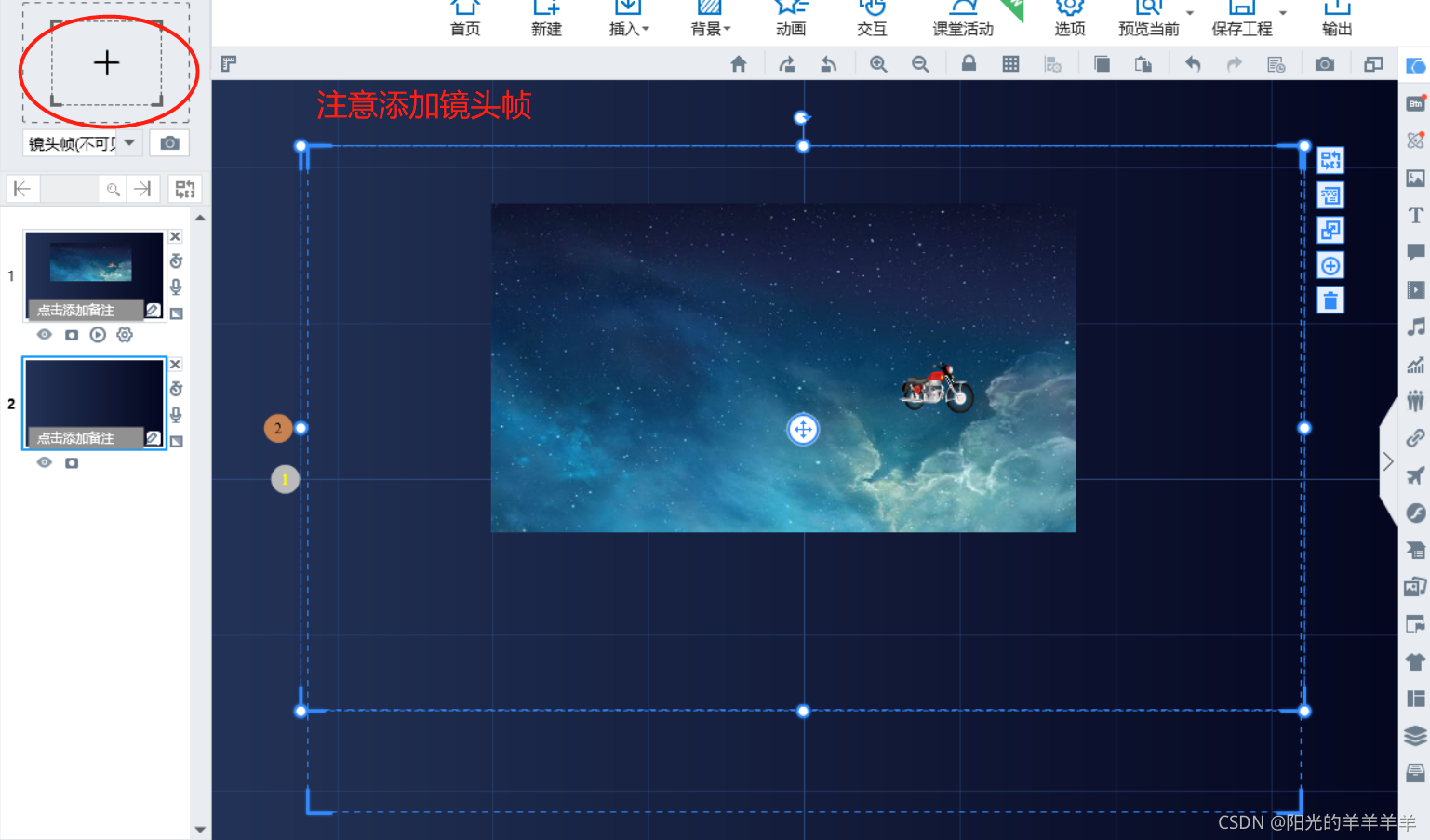Screen dimensions: 1430x840
Task: Click 输出 to export the project
Action: coord(1337,19)
